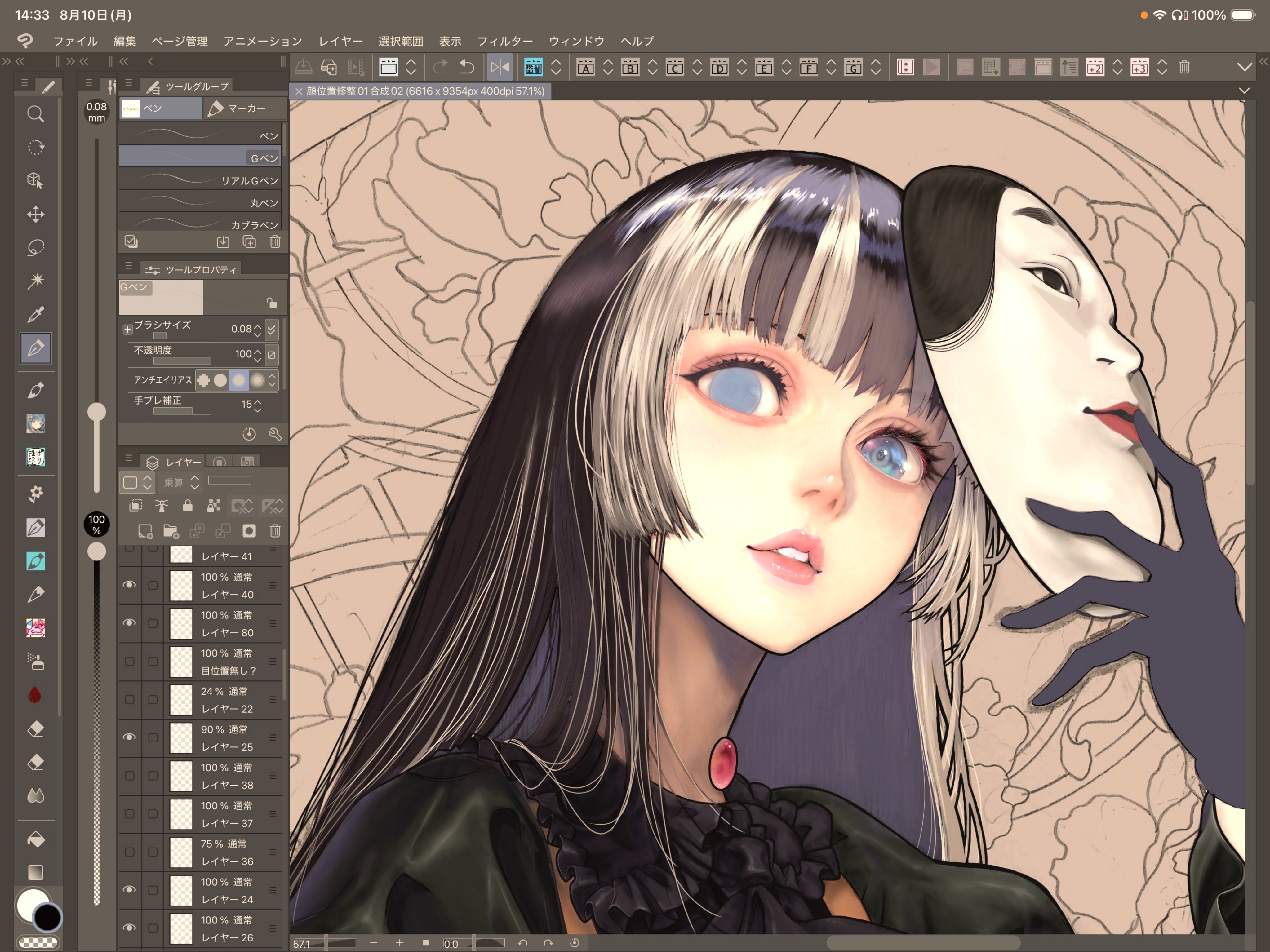Hide layer レイヤー 80 with eye icon
Image resolution: width=1270 pixels, height=952 pixels.
click(130, 623)
